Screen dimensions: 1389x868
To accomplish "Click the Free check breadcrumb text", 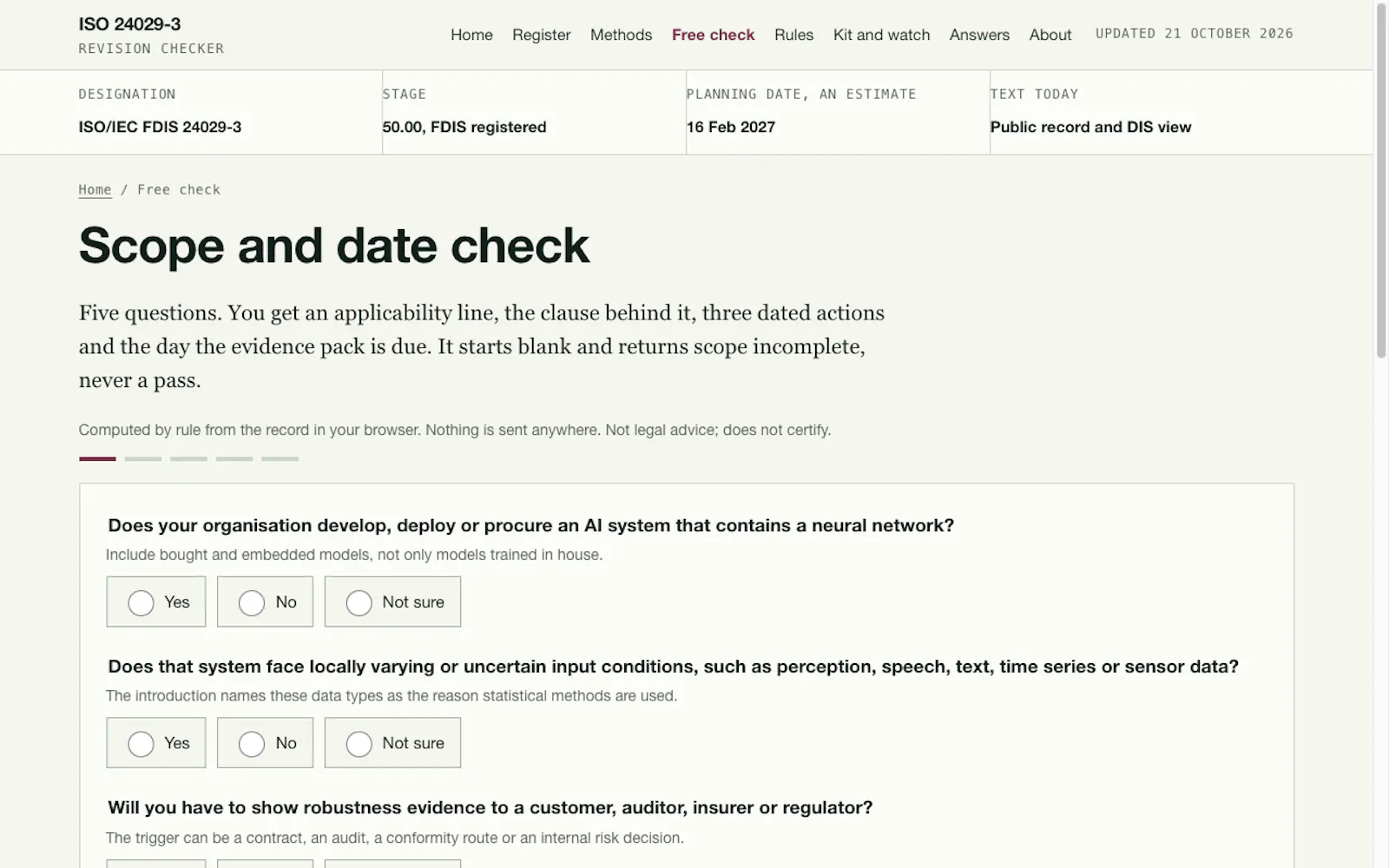I will (179, 189).
